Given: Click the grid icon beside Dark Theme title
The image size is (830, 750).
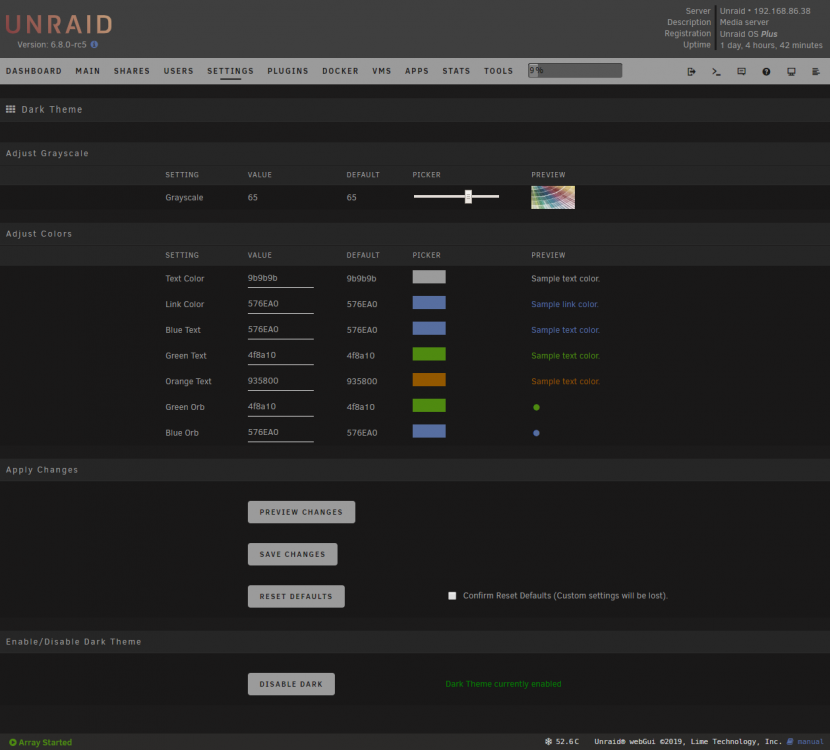Looking at the screenshot, I should pos(11,109).
